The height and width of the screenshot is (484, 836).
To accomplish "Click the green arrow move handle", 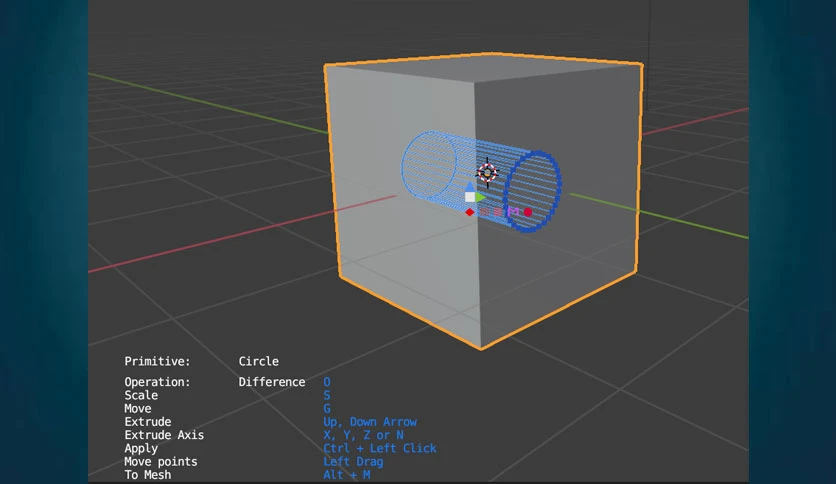I will click(x=481, y=197).
